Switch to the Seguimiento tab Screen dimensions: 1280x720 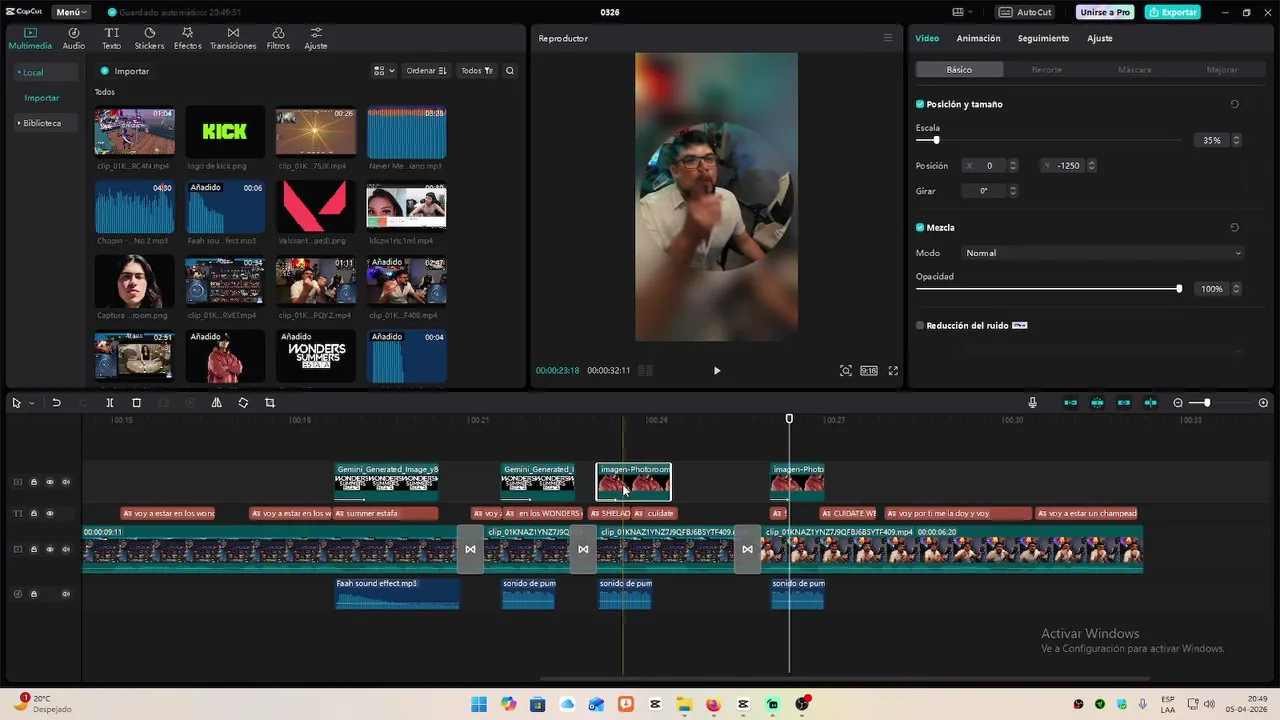coord(1043,38)
